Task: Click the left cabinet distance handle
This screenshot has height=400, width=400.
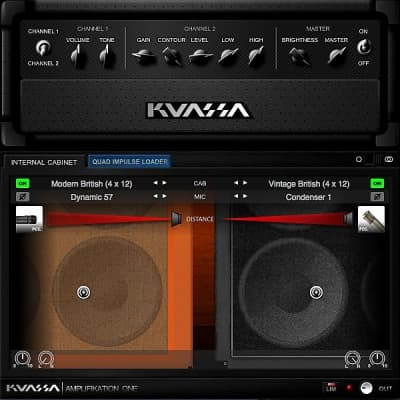Action: pyautogui.click(x=176, y=219)
